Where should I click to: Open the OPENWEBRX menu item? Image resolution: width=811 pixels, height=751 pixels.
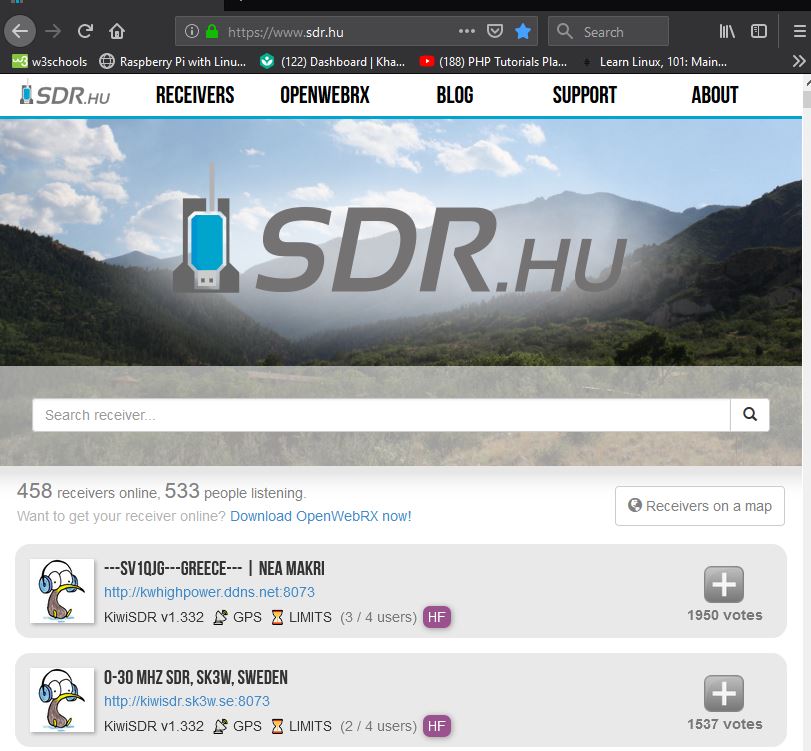[x=325, y=95]
